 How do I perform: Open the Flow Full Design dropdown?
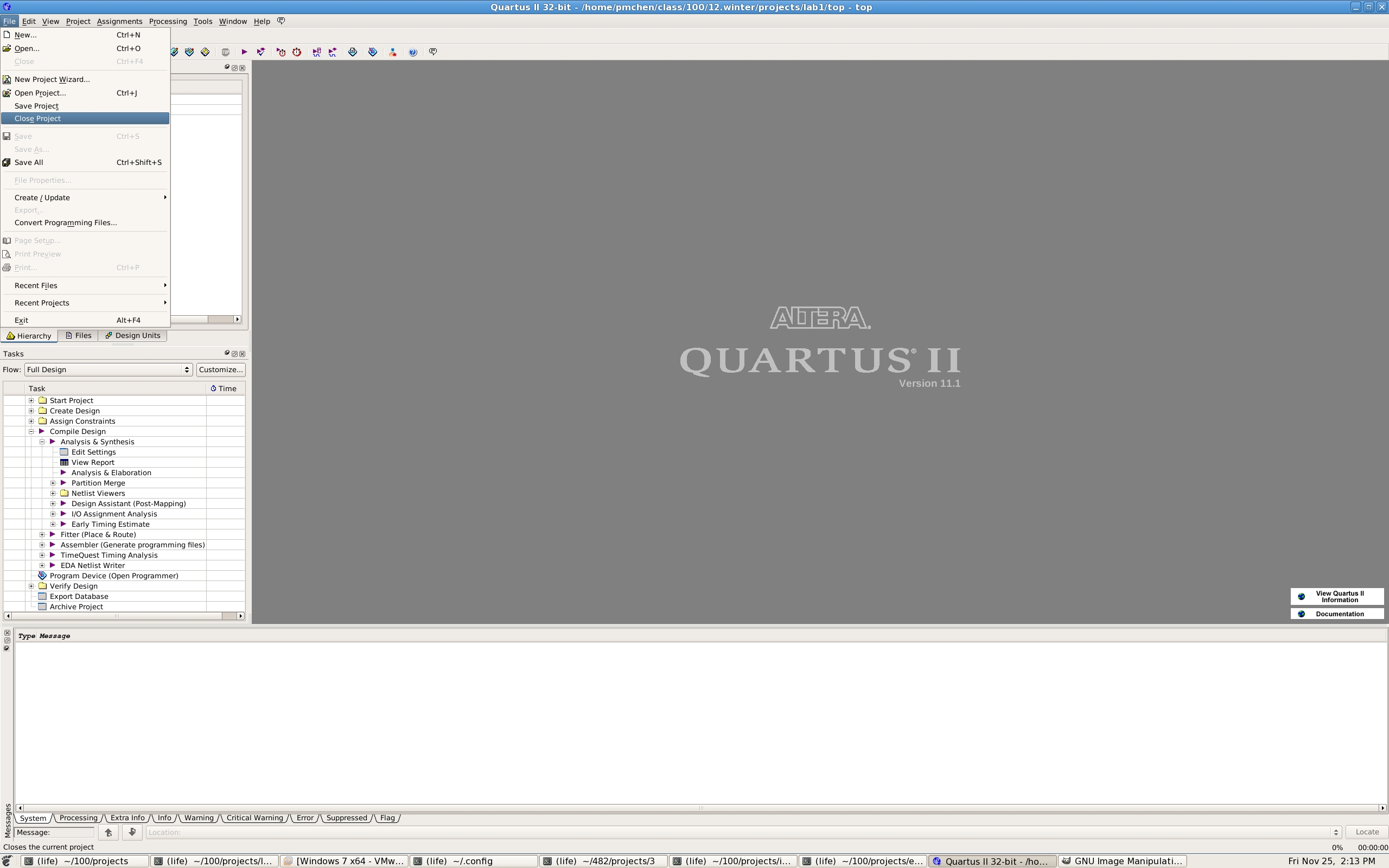109,369
